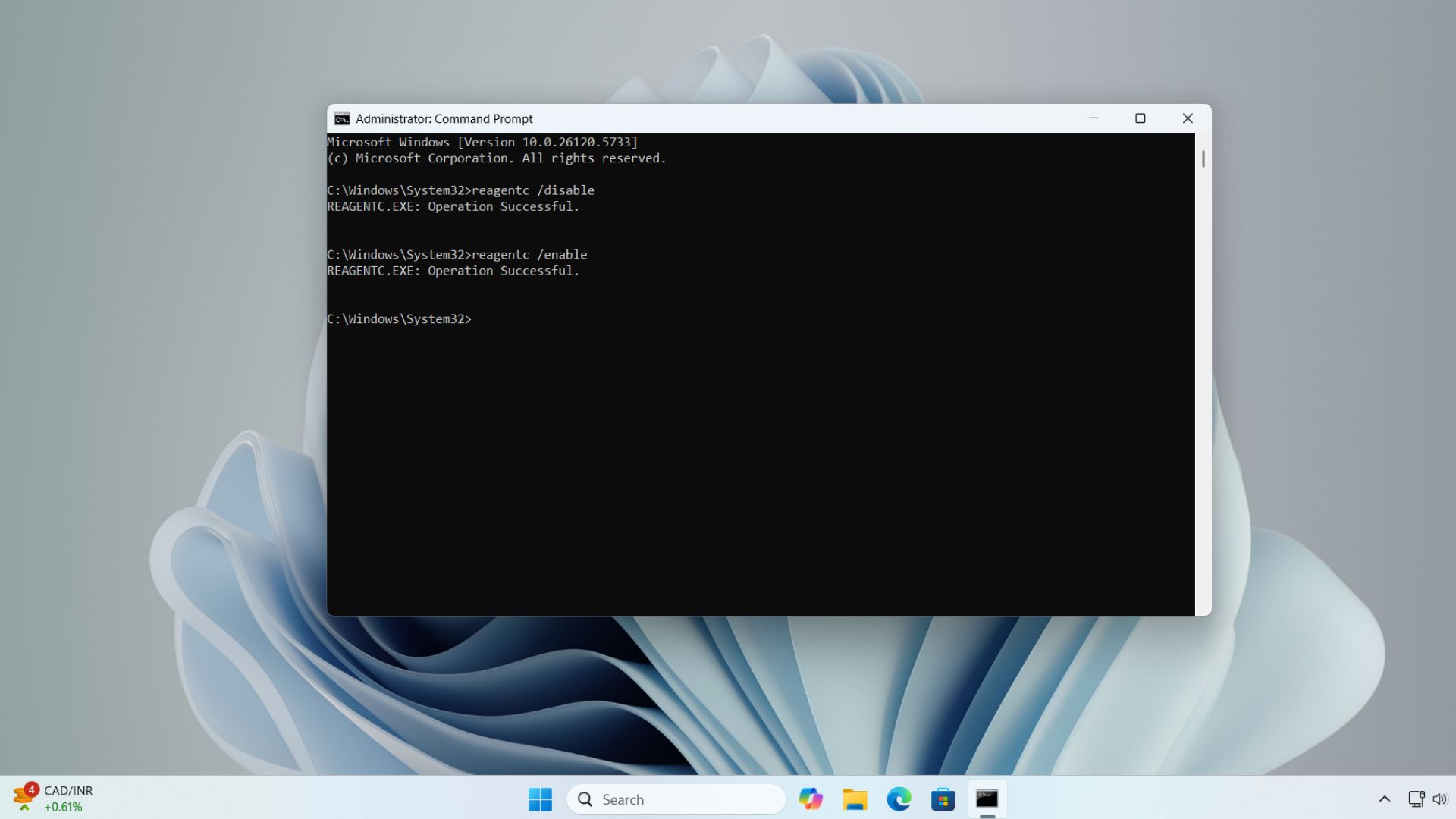The width and height of the screenshot is (1456, 819).
Task: Click first 'Operation Successful' output after disable
Action: (453, 206)
